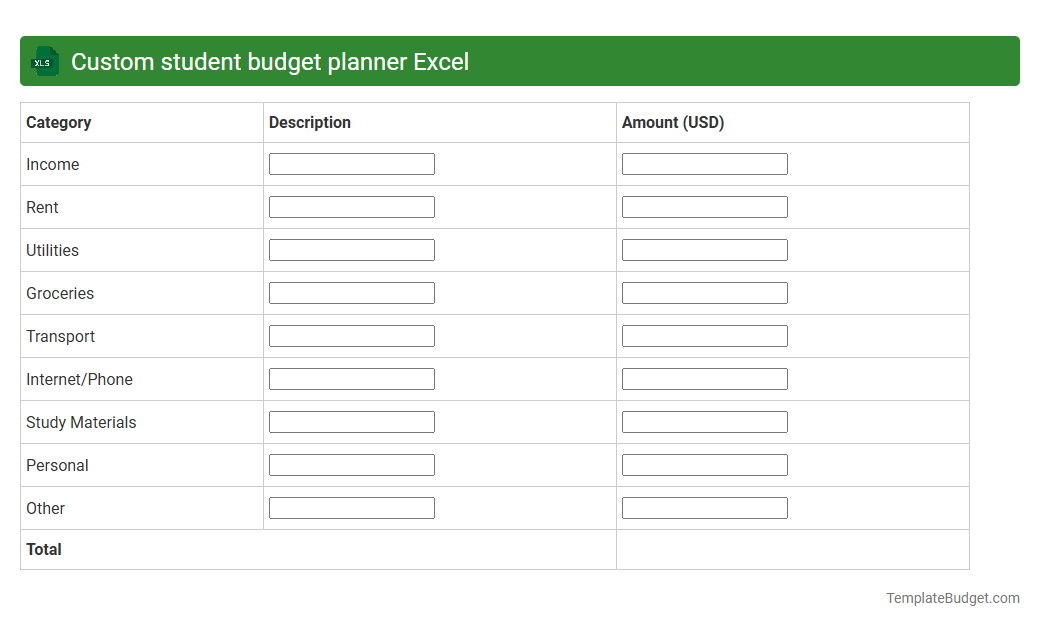
Task: Click the Transport description box
Action: 351,335
